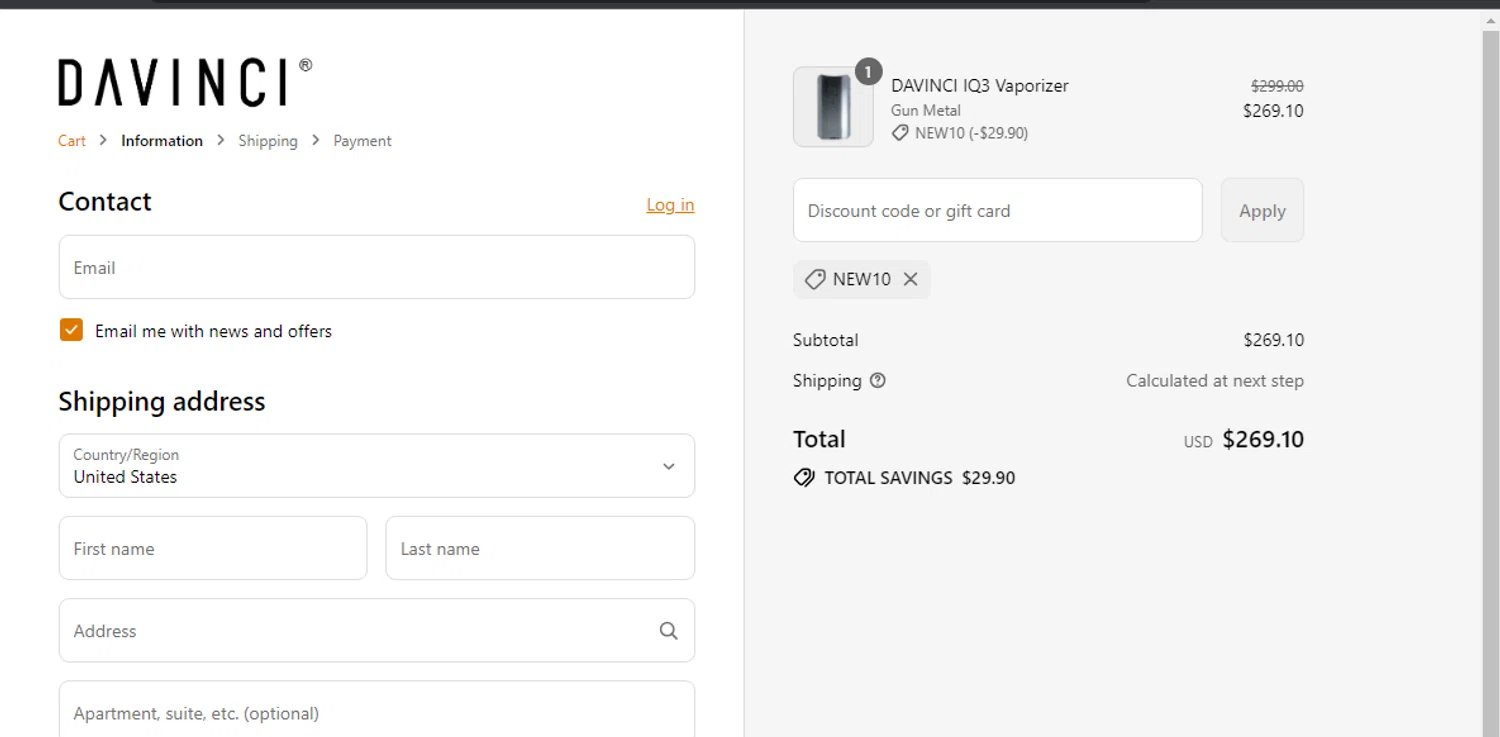Click the DAVINCI IQ3 Vaporizer product name
This screenshot has height=737, width=1500.
pos(980,86)
